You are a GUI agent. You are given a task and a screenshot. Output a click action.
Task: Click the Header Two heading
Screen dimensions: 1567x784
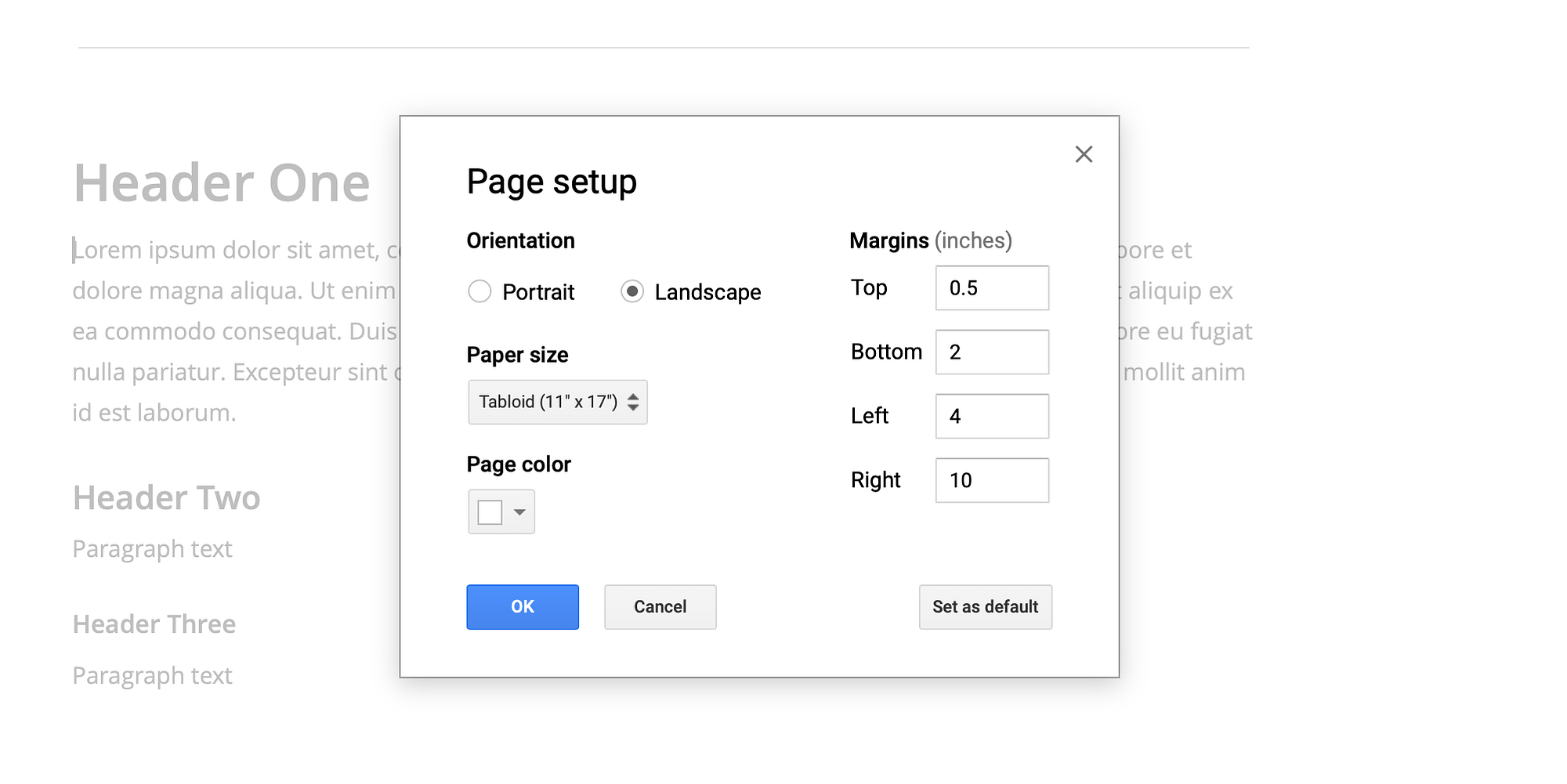(166, 497)
